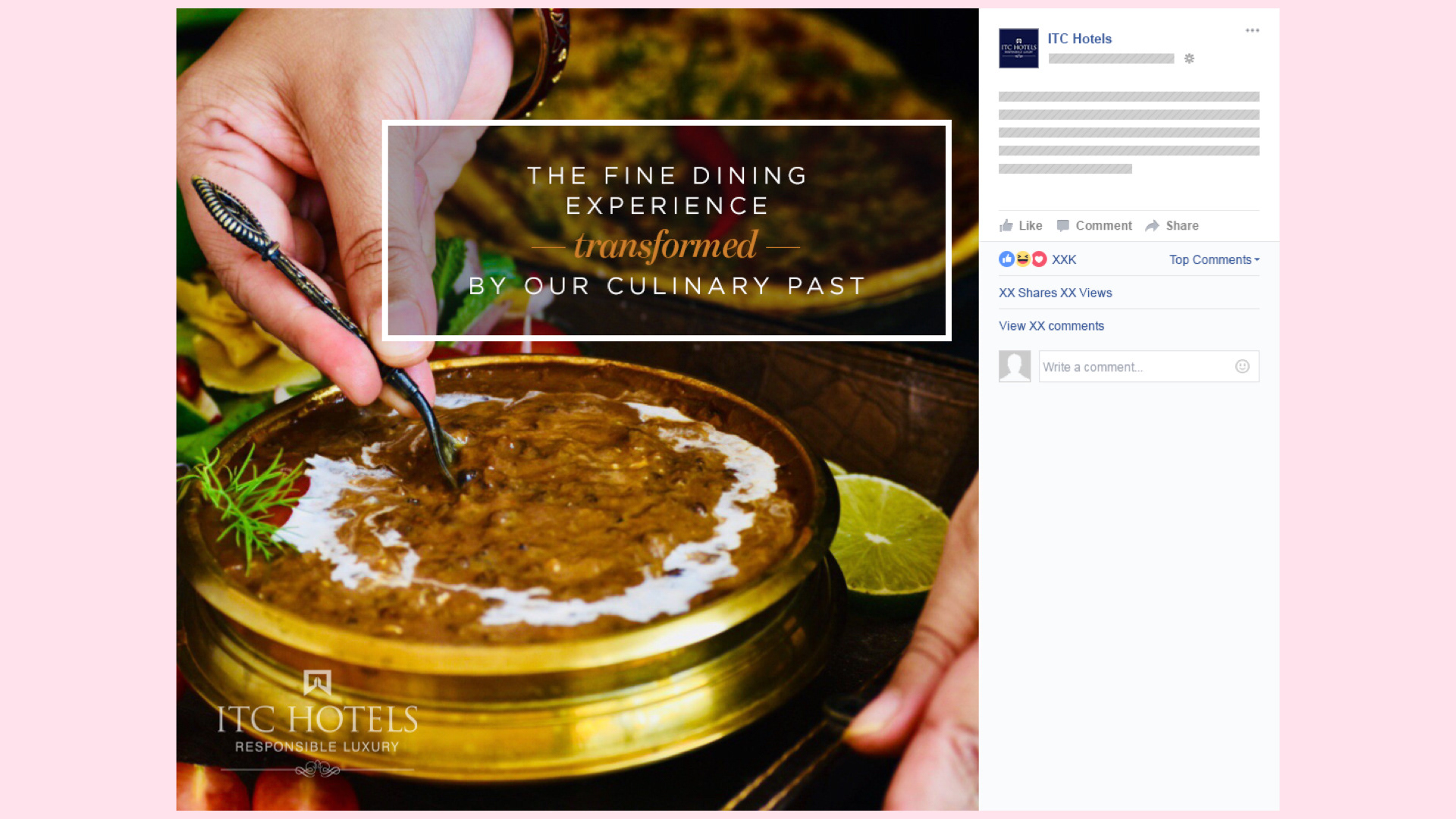Click the XX Shares XX Views link
Image resolution: width=1456 pixels, height=819 pixels.
pos(1055,293)
